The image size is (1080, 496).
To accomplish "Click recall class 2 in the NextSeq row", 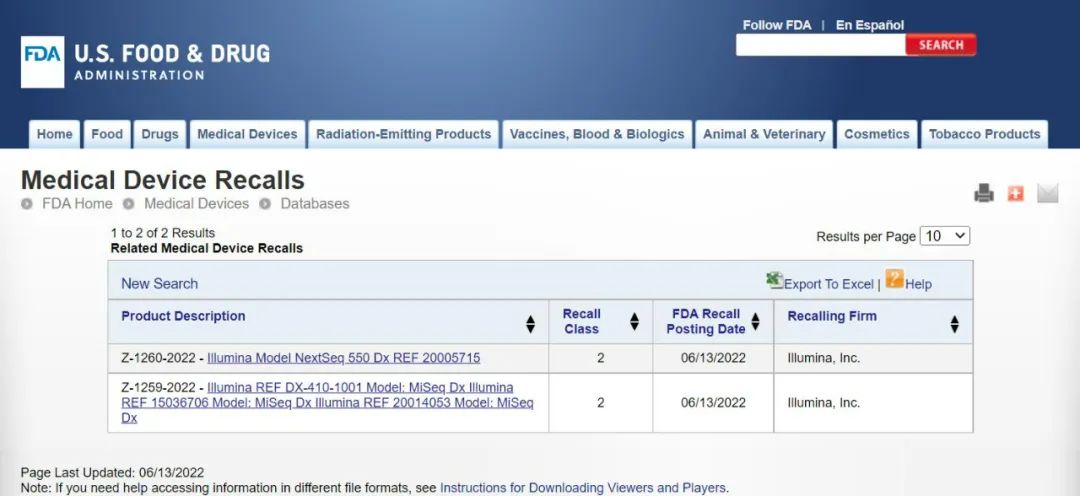I will 601,358.
